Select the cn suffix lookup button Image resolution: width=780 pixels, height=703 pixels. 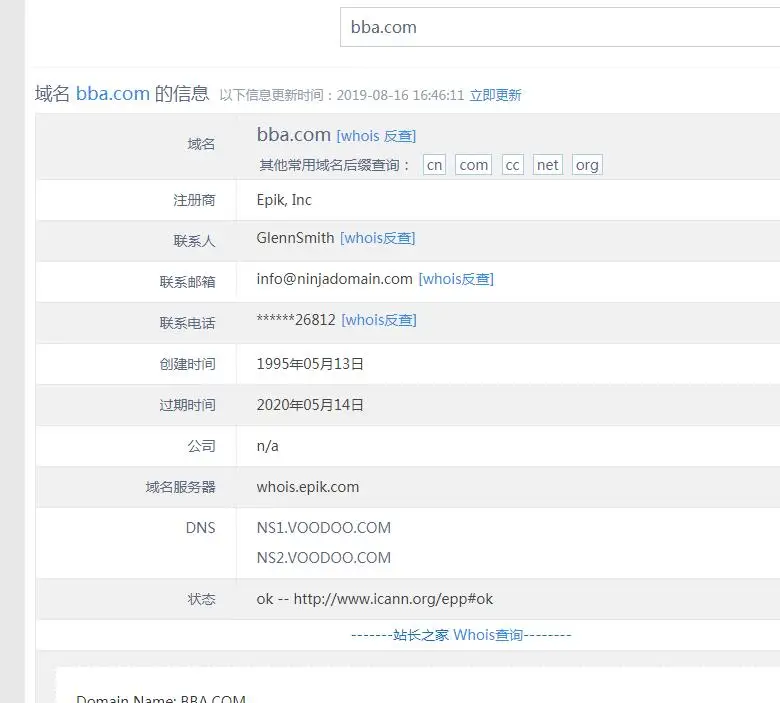(x=434, y=165)
